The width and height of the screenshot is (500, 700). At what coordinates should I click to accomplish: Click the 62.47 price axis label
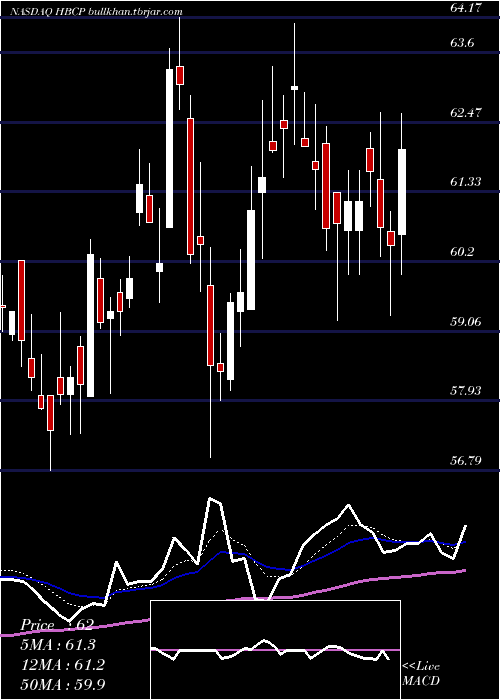pyautogui.click(x=466, y=112)
